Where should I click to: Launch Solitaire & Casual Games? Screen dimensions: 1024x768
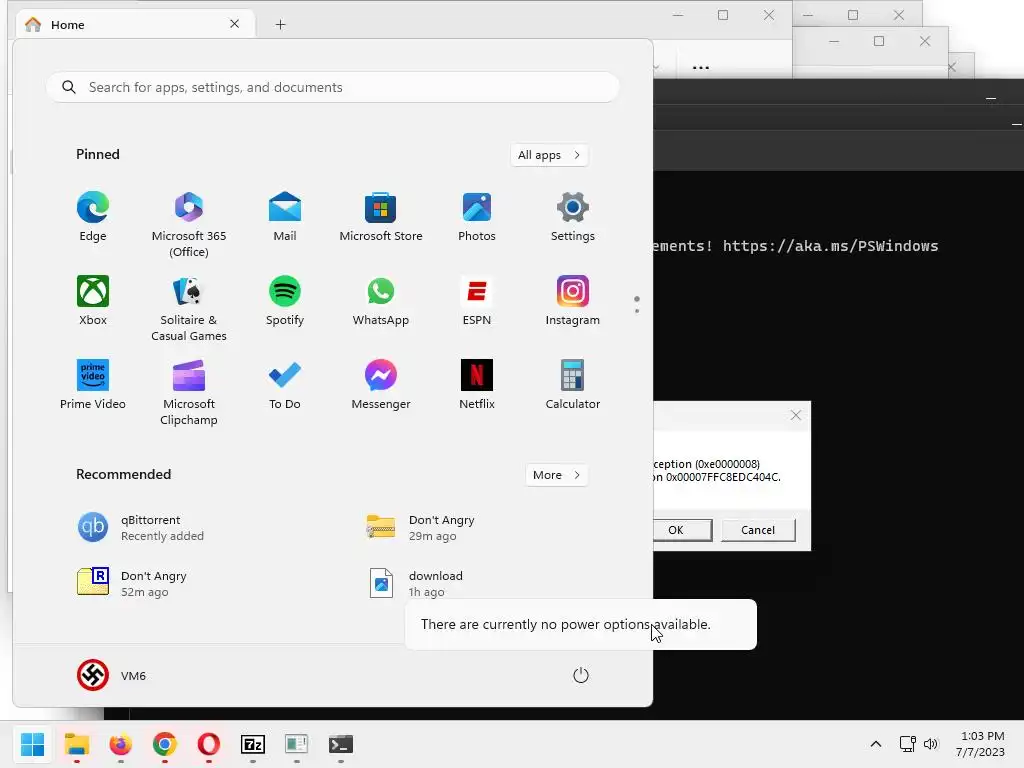[189, 309]
